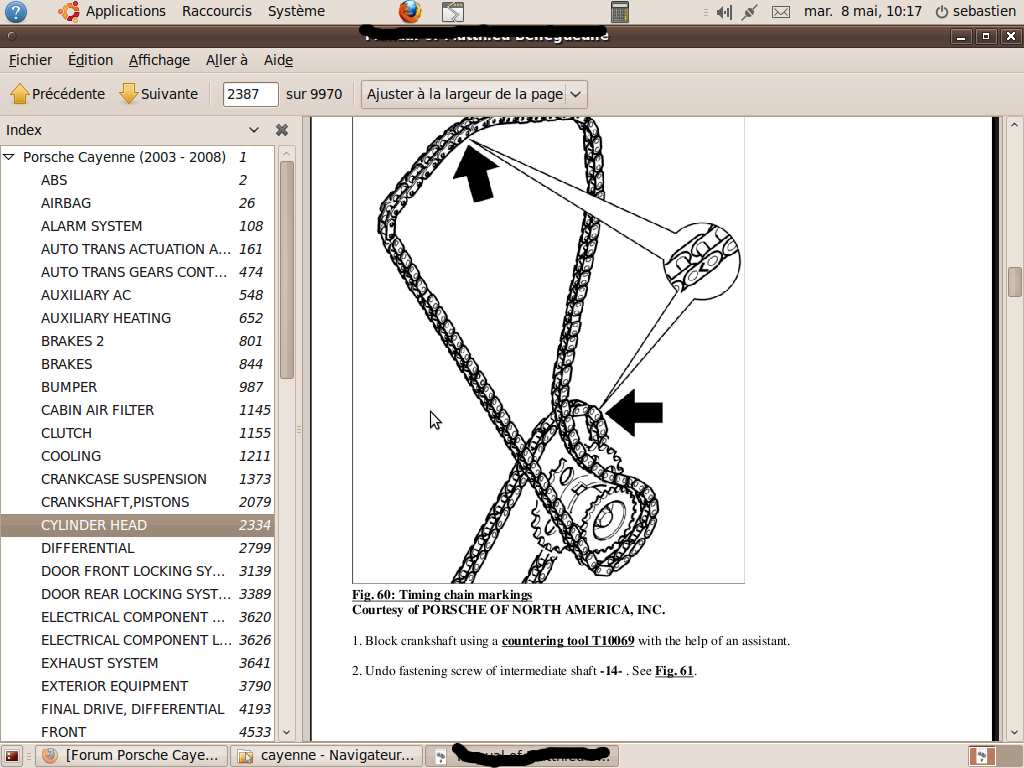
Task: Select AUXILIARY HEATING in the index
Action: point(137,318)
